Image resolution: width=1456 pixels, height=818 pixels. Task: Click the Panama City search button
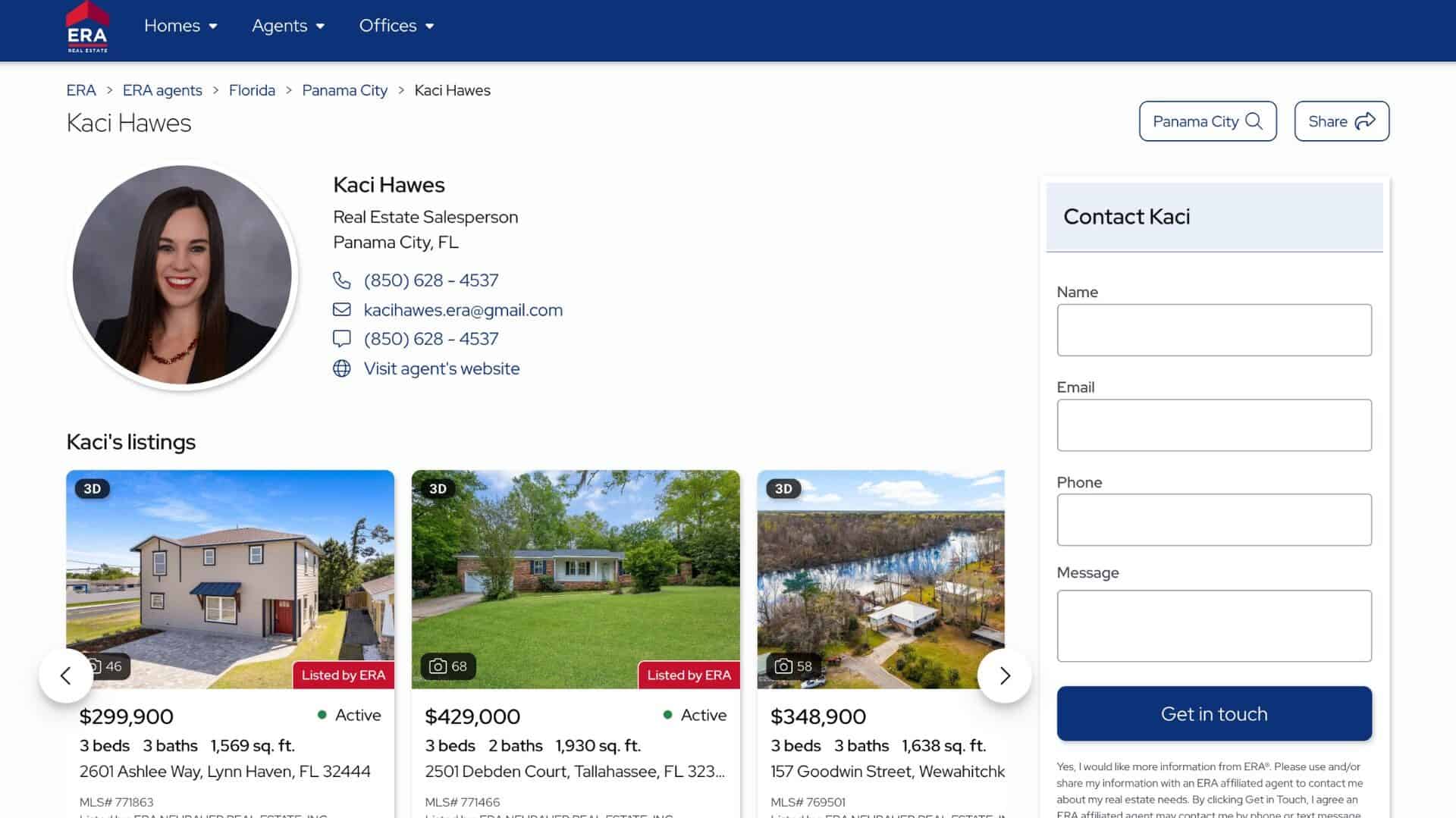coord(1207,121)
